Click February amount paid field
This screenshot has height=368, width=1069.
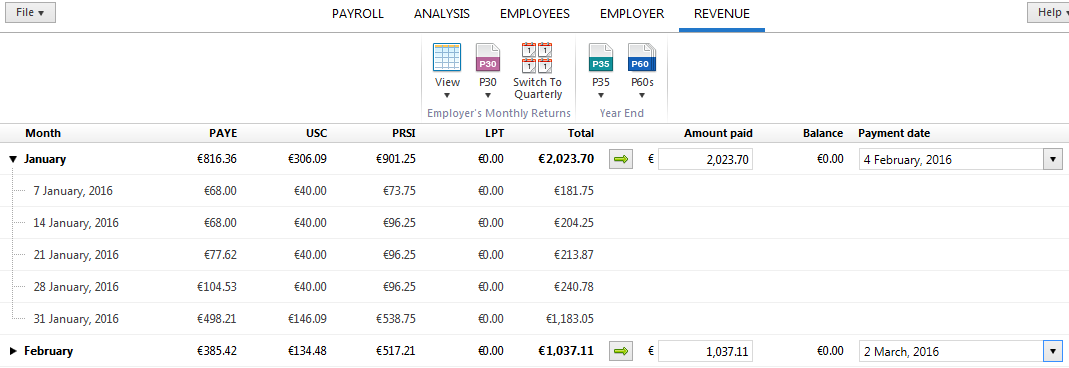pos(706,352)
